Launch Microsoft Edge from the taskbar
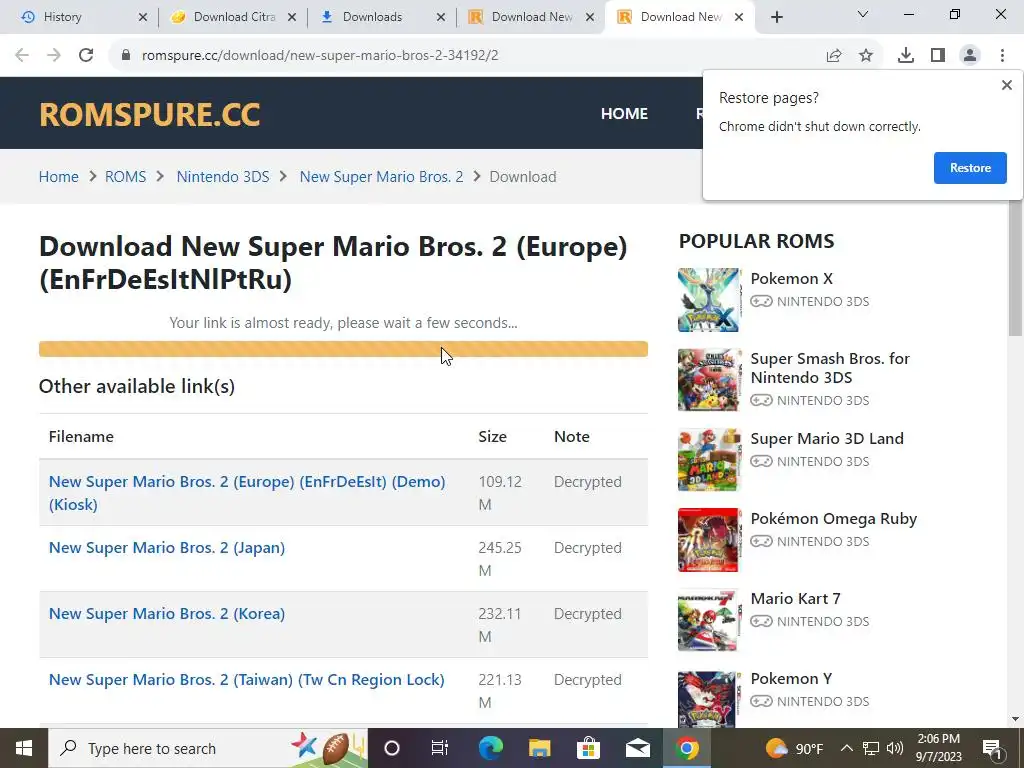 (x=490, y=748)
